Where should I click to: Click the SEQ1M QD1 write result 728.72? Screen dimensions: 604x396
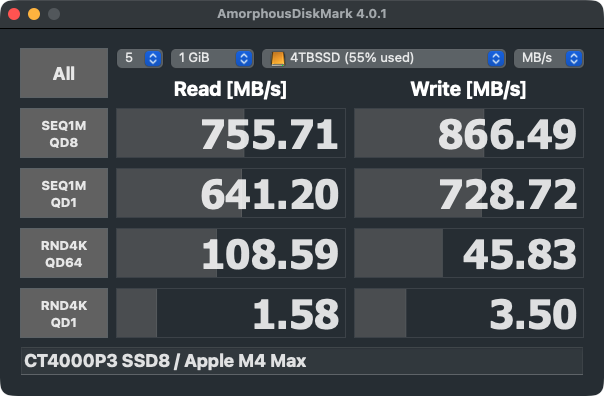coord(469,193)
